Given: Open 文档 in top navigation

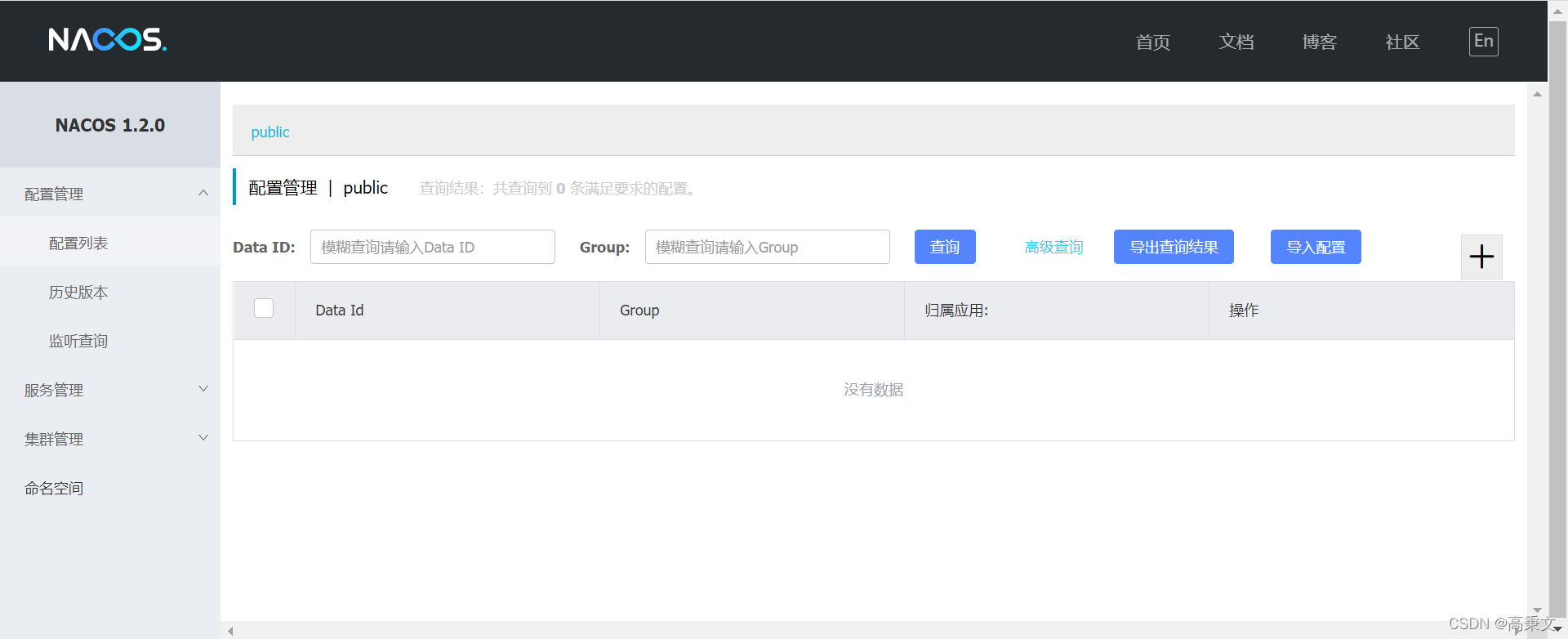Looking at the screenshot, I should point(1236,42).
